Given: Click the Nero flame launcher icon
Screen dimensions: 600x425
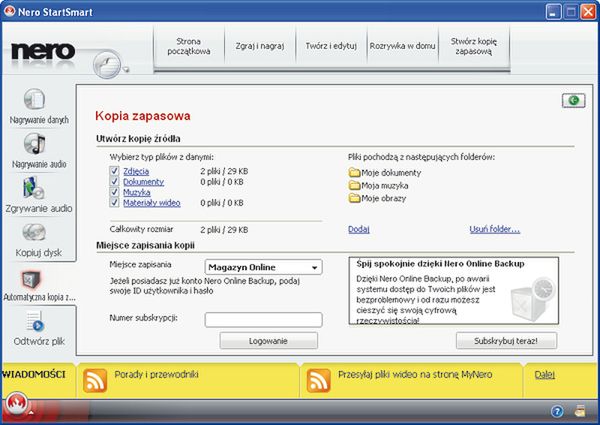Looking at the screenshot, I should coord(16,403).
